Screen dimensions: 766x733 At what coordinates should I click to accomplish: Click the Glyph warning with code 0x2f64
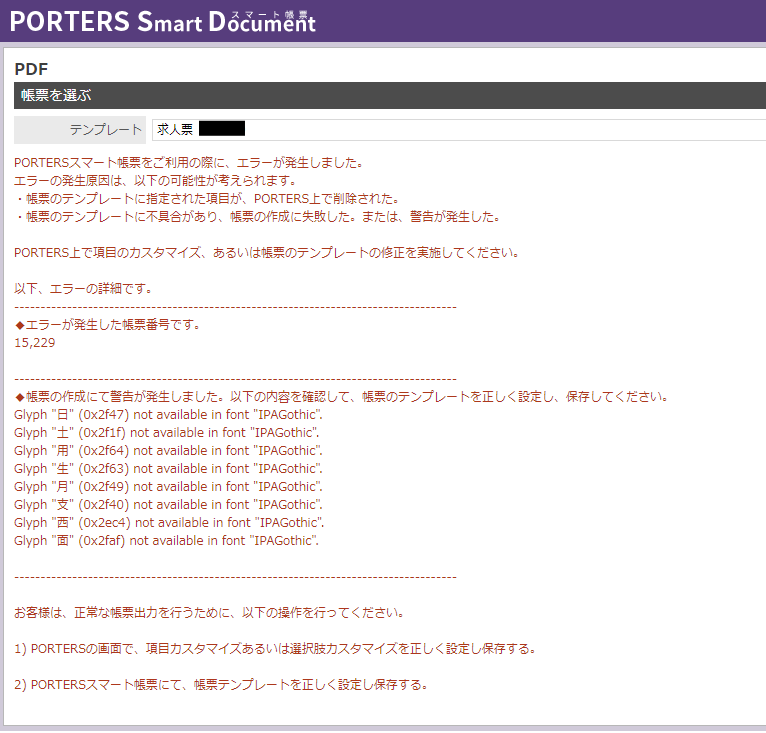[x=168, y=451]
